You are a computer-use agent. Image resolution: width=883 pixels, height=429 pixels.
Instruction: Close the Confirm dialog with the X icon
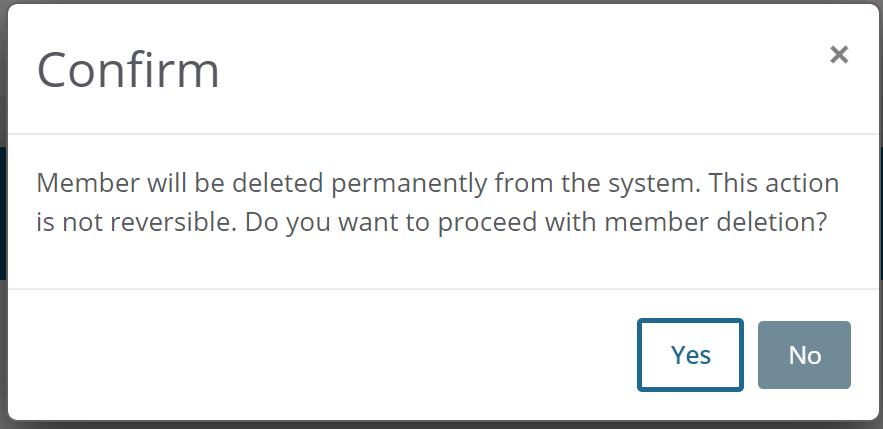pyautogui.click(x=839, y=55)
